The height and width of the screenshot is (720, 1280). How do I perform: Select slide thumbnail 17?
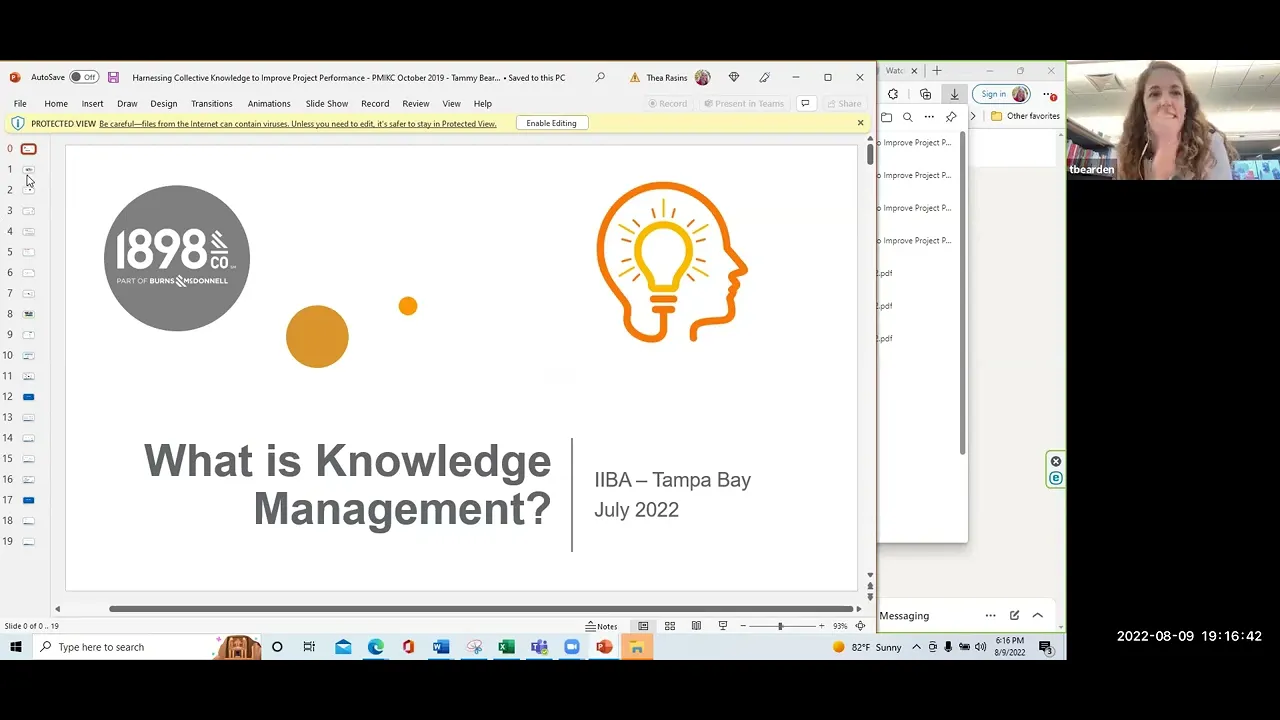pyautogui.click(x=28, y=500)
